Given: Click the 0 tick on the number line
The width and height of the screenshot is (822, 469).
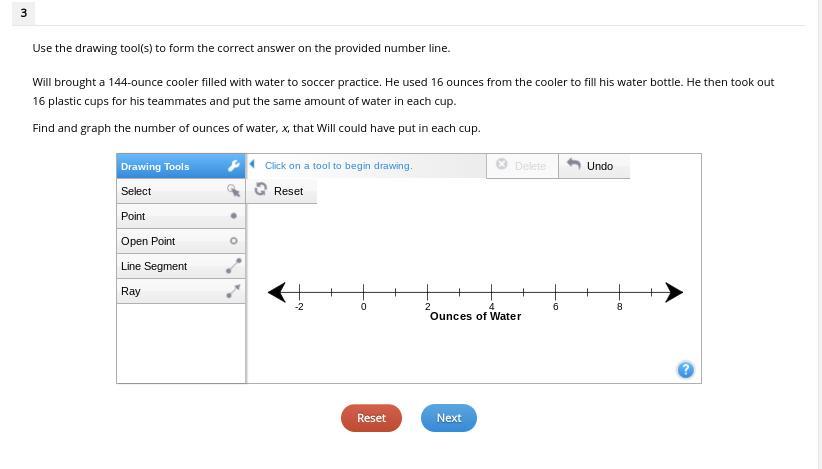Looking at the screenshot, I should (x=363, y=292).
